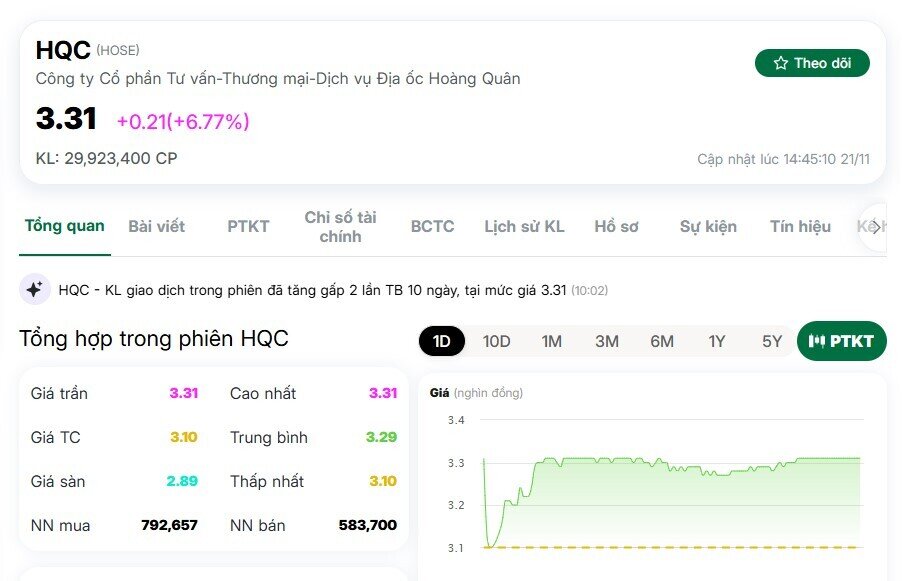Follow HQC by clicking the Theo dõi button
The width and height of the screenshot is (902, 581).
(812, 61)
